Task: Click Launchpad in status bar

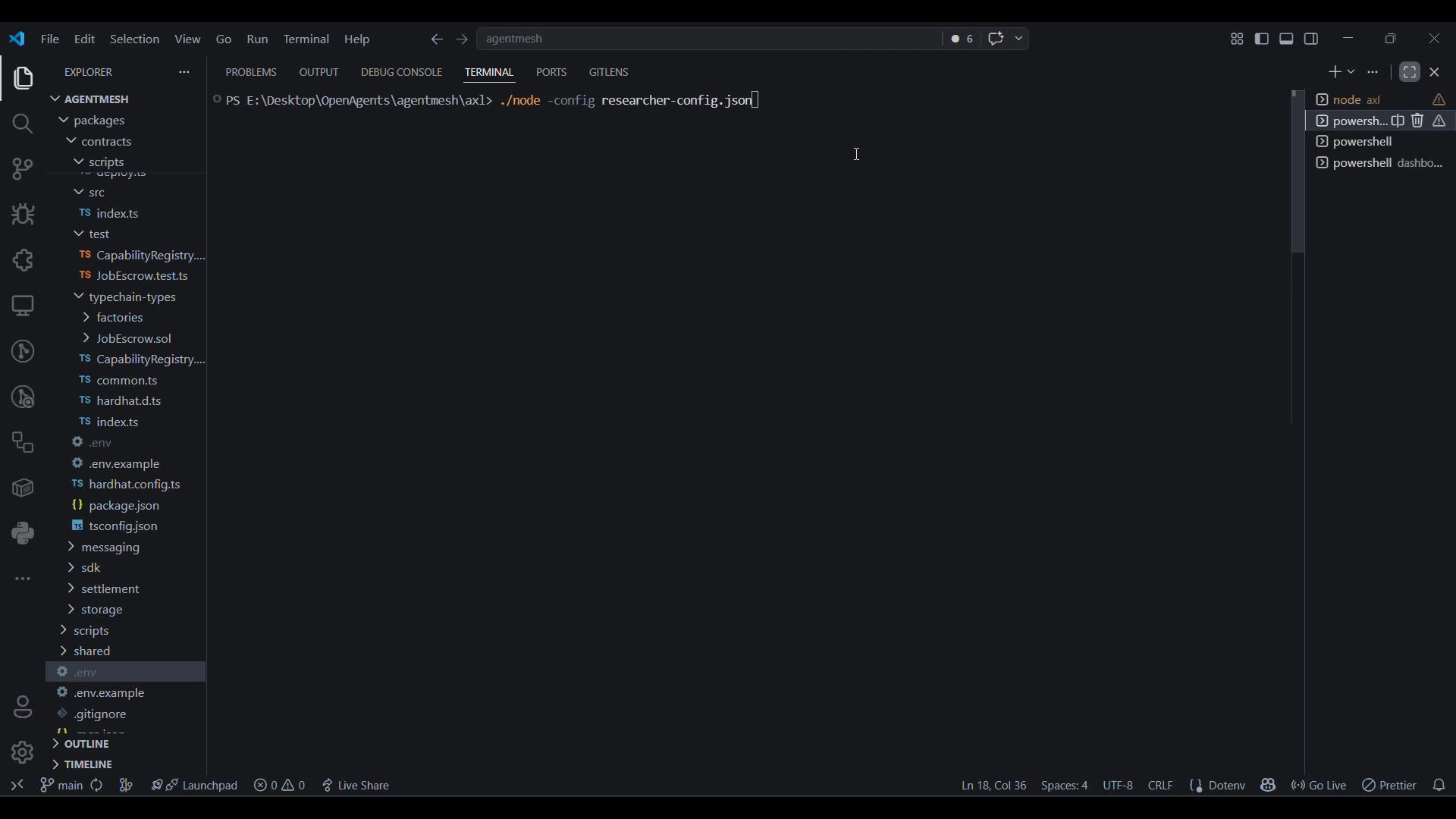Action: click(195, 786)
